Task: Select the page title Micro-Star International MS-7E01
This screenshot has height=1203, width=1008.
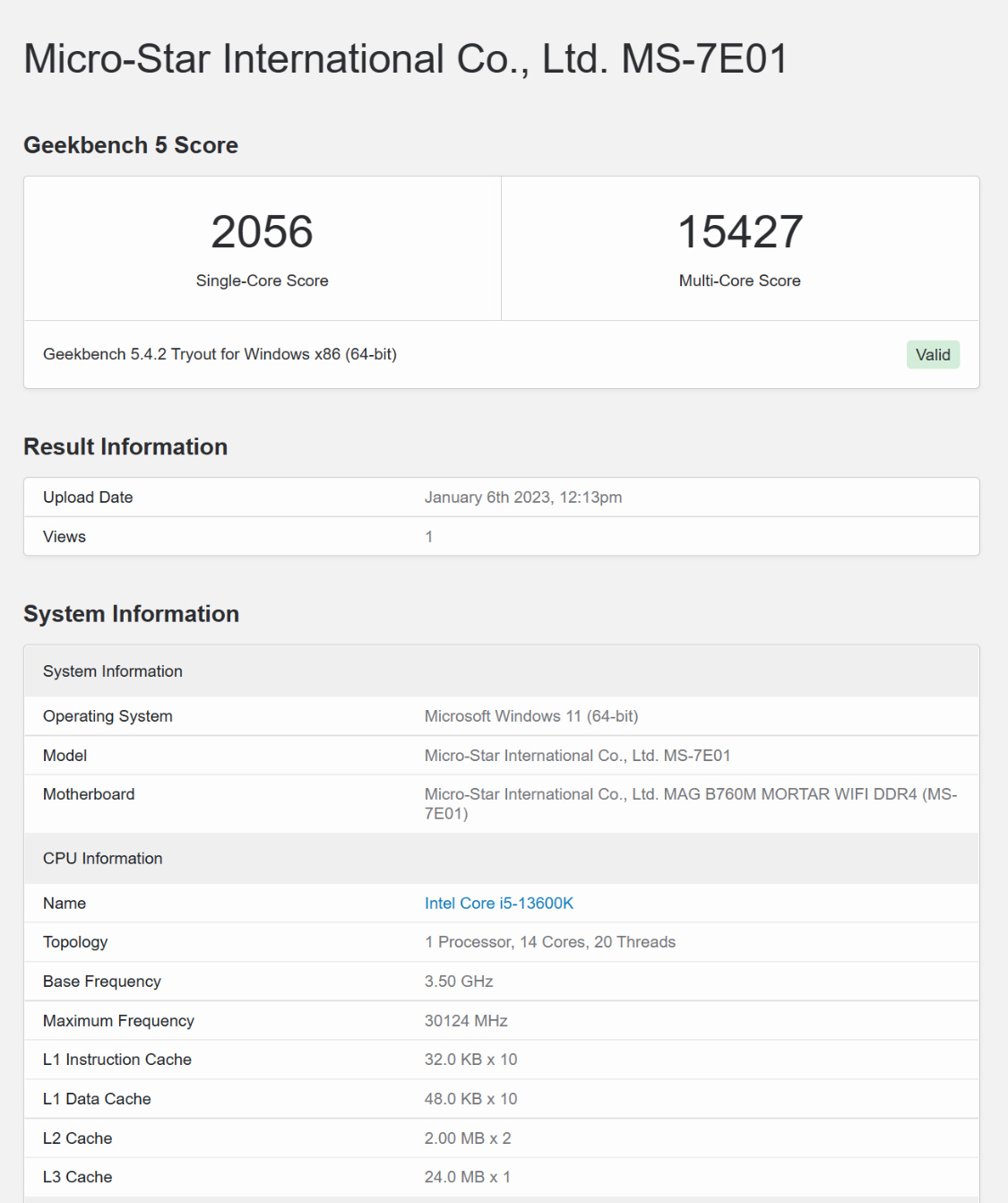Action: click(x=405, y=58)
